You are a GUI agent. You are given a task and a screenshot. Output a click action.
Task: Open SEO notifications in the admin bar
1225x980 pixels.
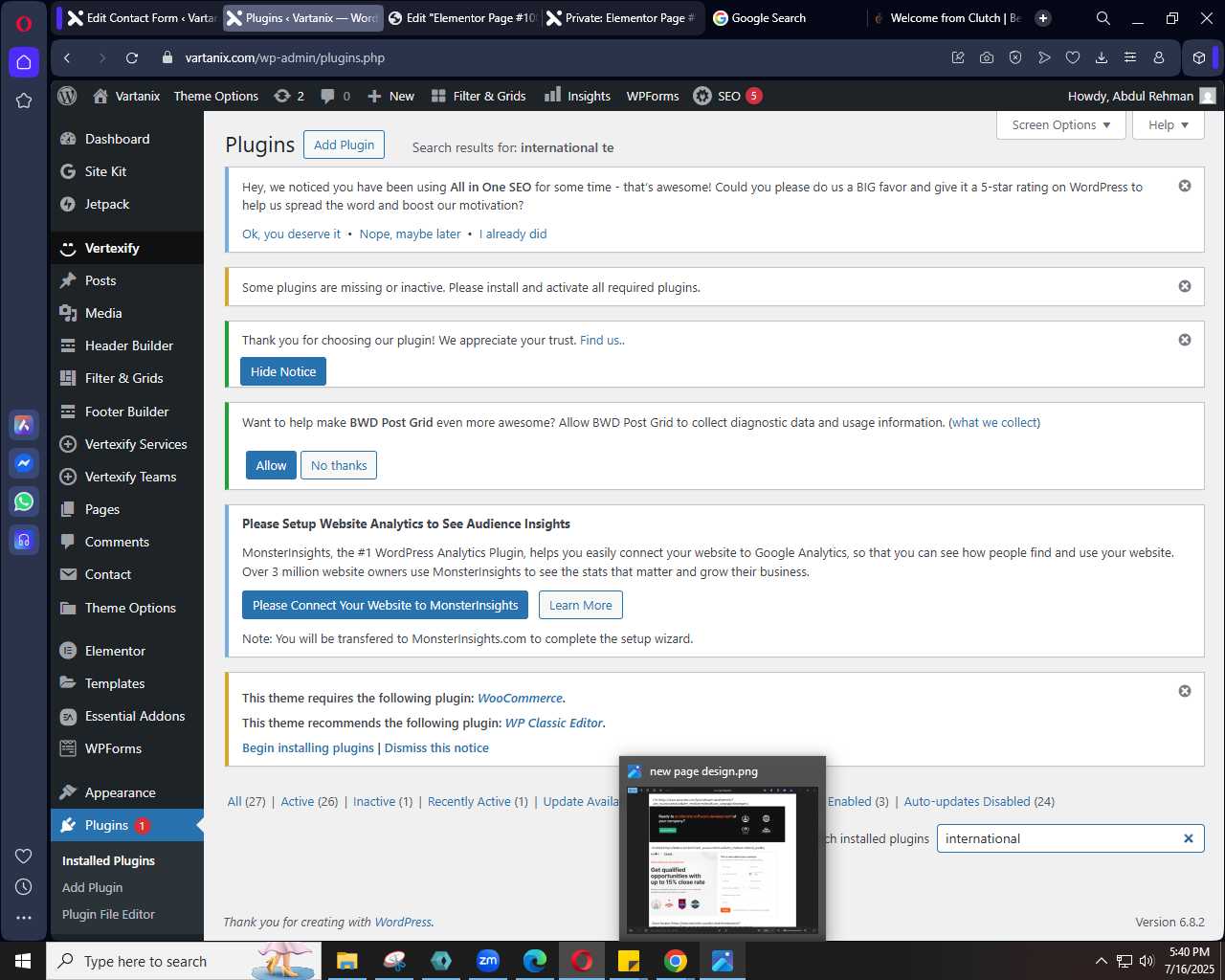pos(727,96)
